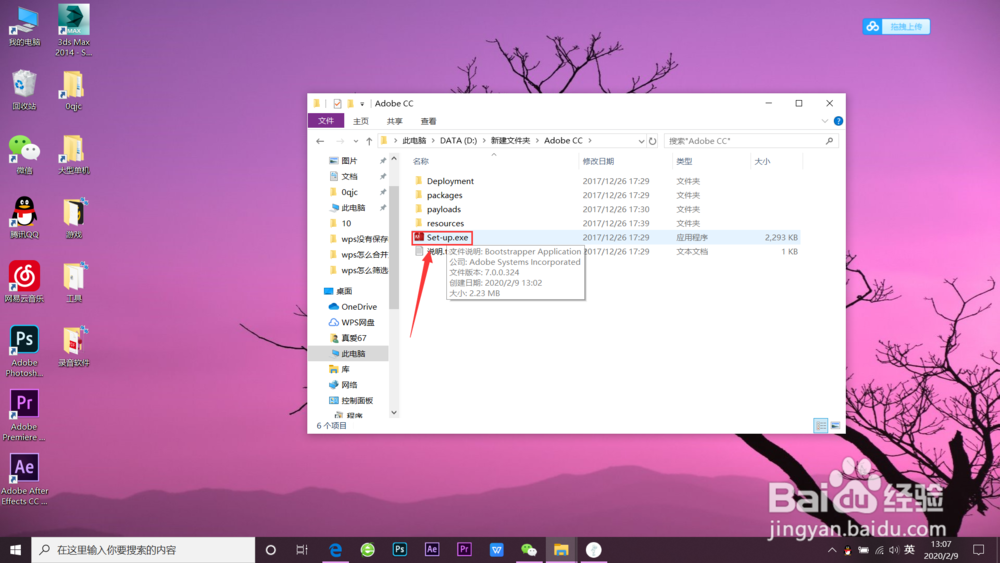
Task: Click File Explorer taskbar icon
Action: tap(561, 550)
